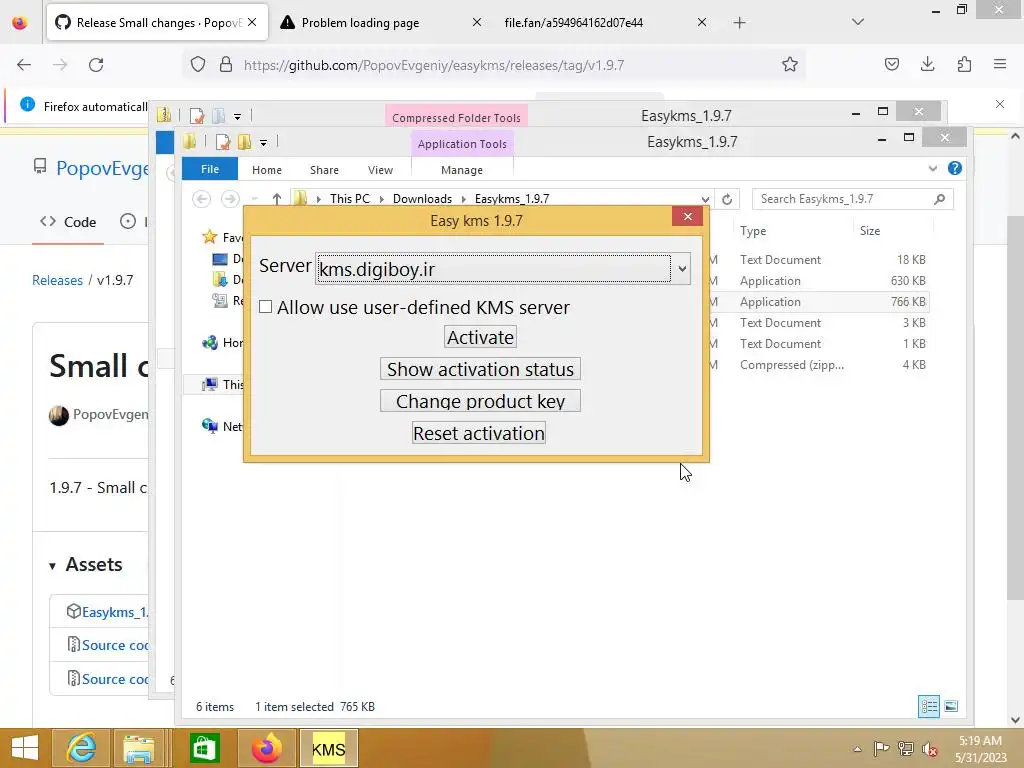Viewport: 1024px width, 768px height.
Task: Click New folder icon in quick access toolbar
Action: (x=244, y=142)
